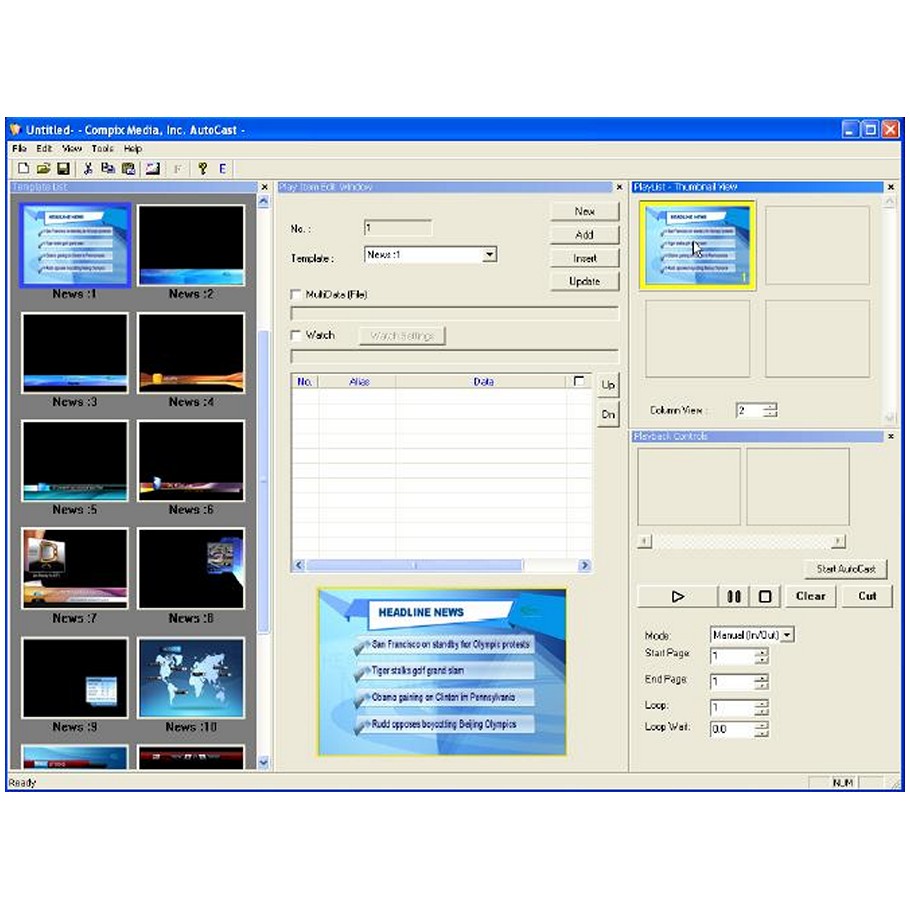Screen dimensions: 910x910
Task: Close the Play Item Edit Window panel
Action: (619, 187)
